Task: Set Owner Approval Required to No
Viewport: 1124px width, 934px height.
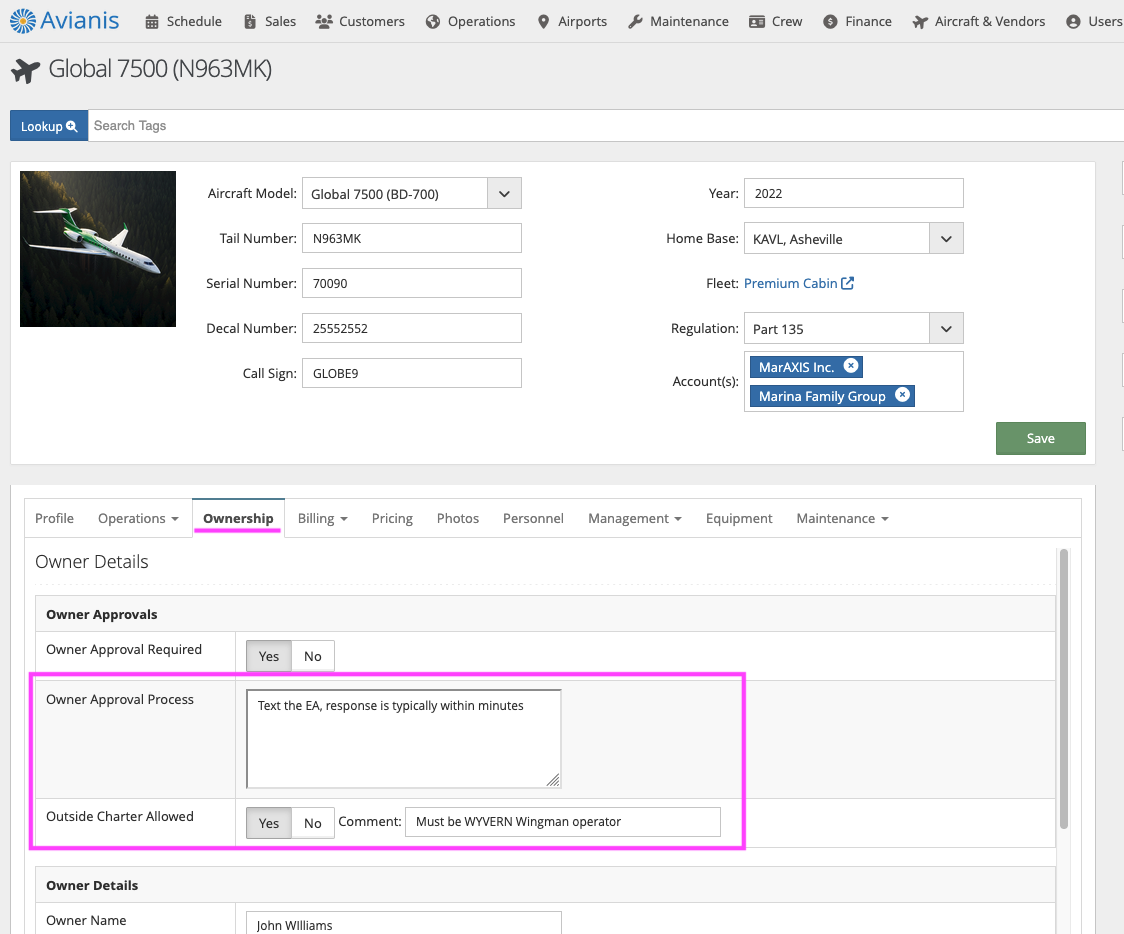Action: click(313, 656)
